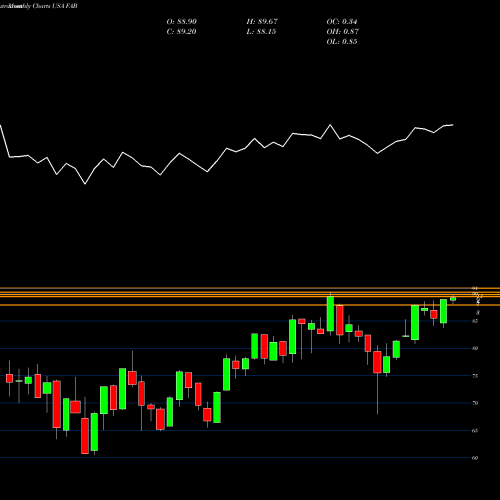Screen dimensions: 500x500
Task: Click the 75 price axis label
Action: click(x=475, y=376)
